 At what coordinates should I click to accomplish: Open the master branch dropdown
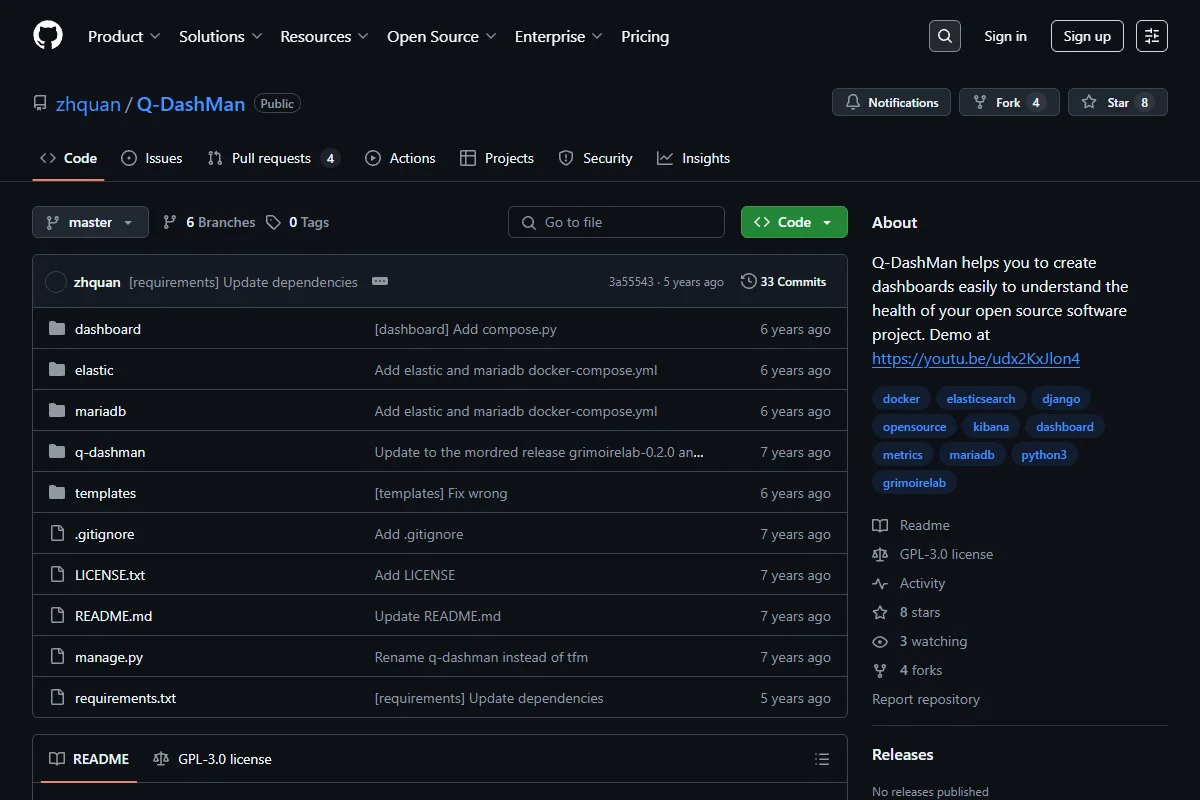[x=90, y=222]
